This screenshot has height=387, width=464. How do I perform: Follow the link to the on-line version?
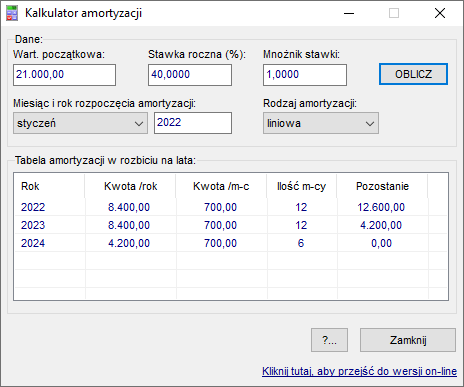[x=359, y=371]
